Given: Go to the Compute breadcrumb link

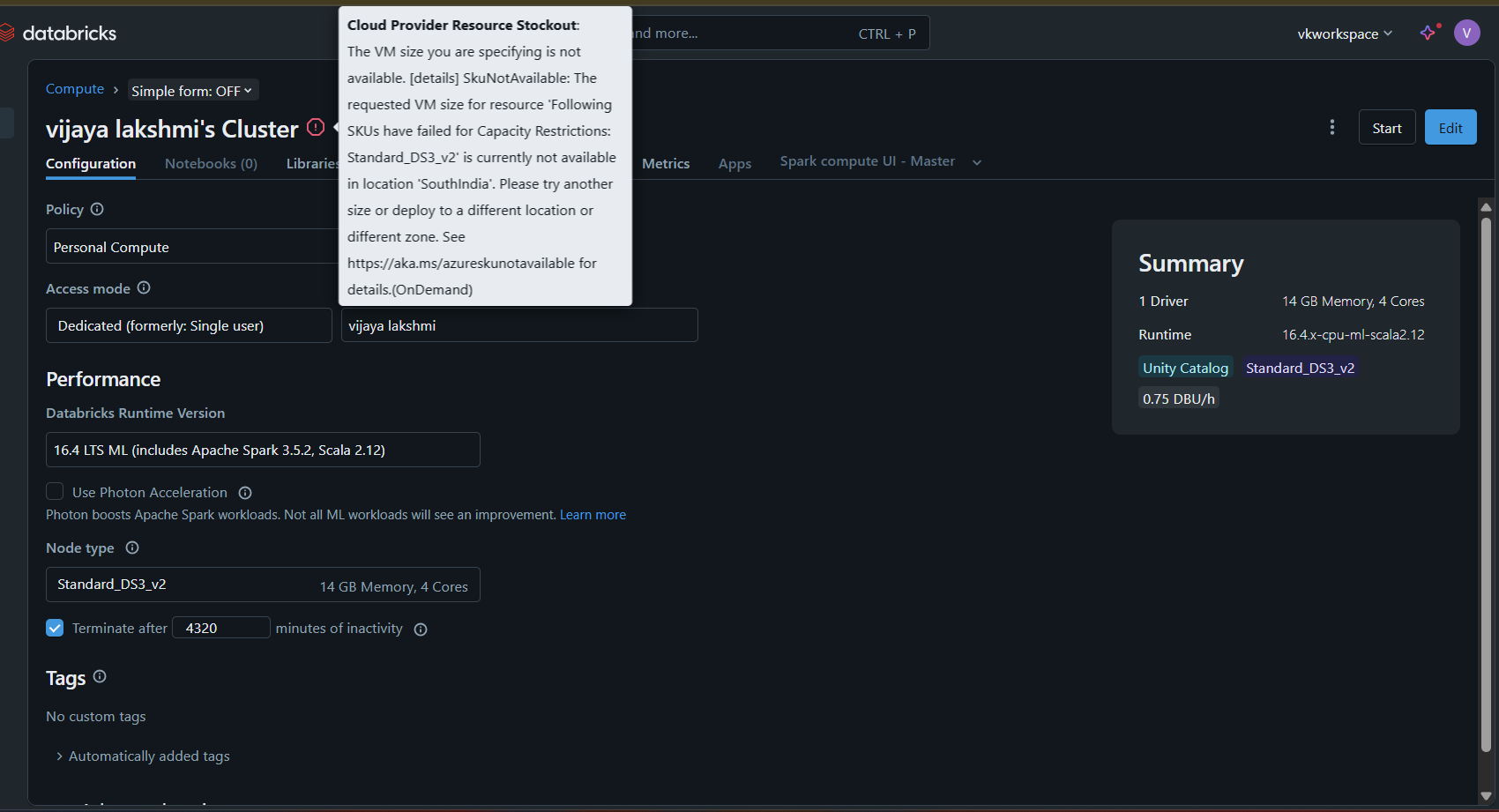Looking at the screenshot, I should click(x=75, y=89).
